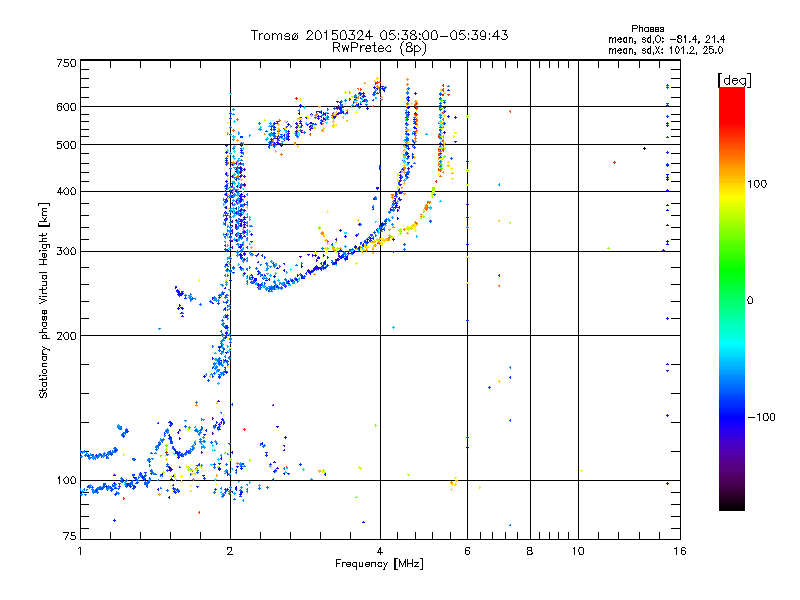Click the x-axis tick label '8'
This screenshot has height=600, width=800.
click(x=530, y=551)
